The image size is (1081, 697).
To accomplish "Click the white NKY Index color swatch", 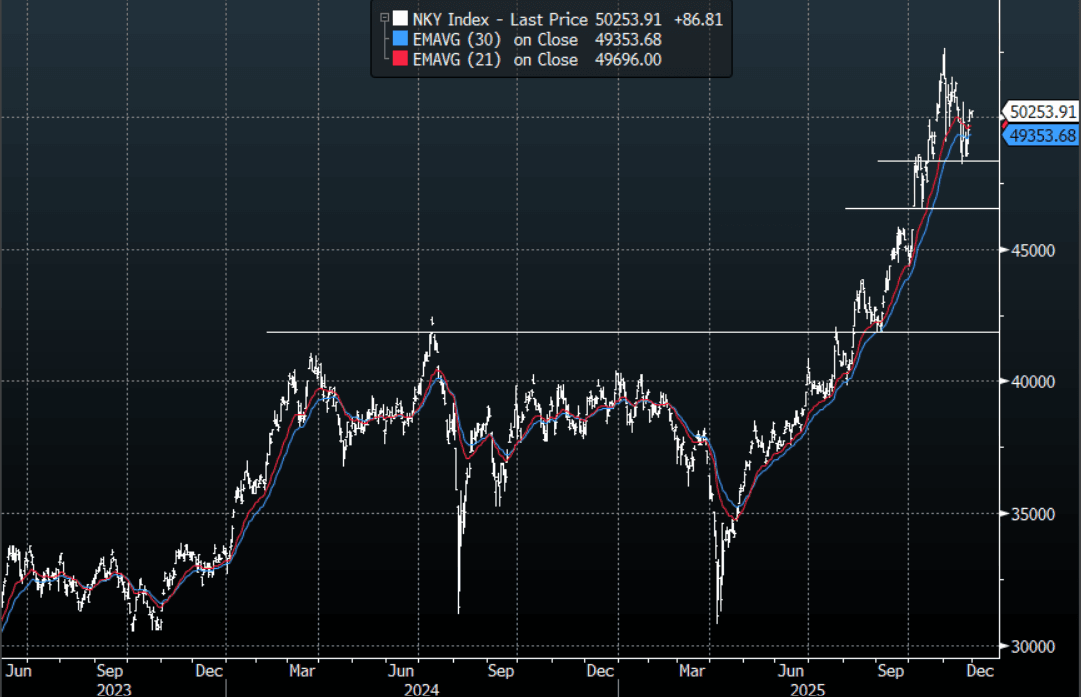I will 400,18.
